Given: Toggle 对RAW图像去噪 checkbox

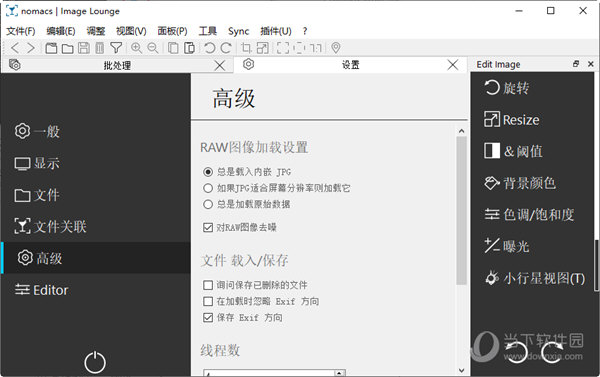Looking at the screenshot, I should (240, 228).
